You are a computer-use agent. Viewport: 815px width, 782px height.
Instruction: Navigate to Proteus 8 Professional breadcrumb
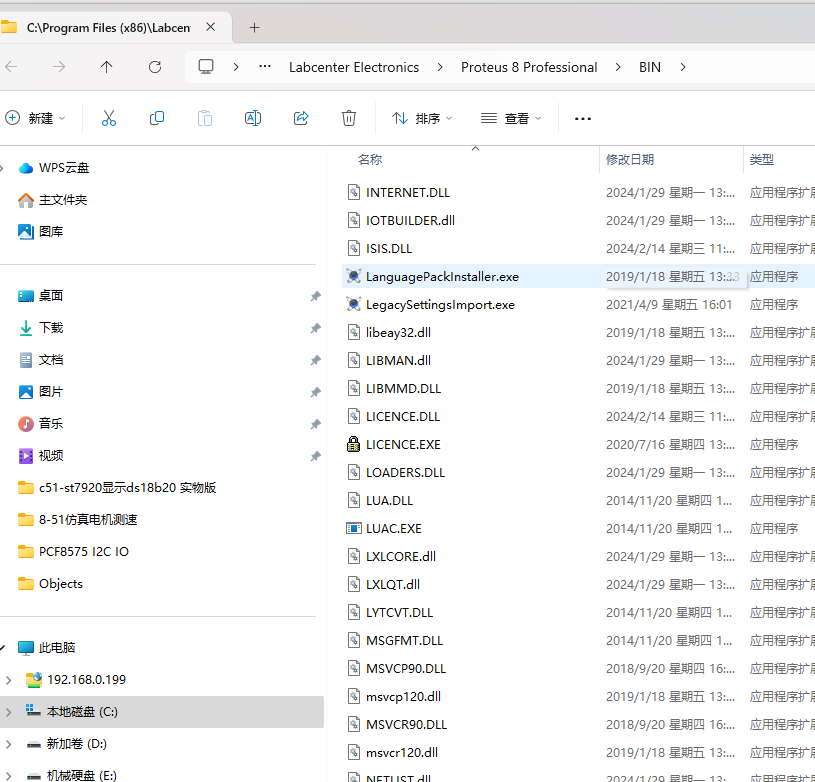click(x=529, y=68)
